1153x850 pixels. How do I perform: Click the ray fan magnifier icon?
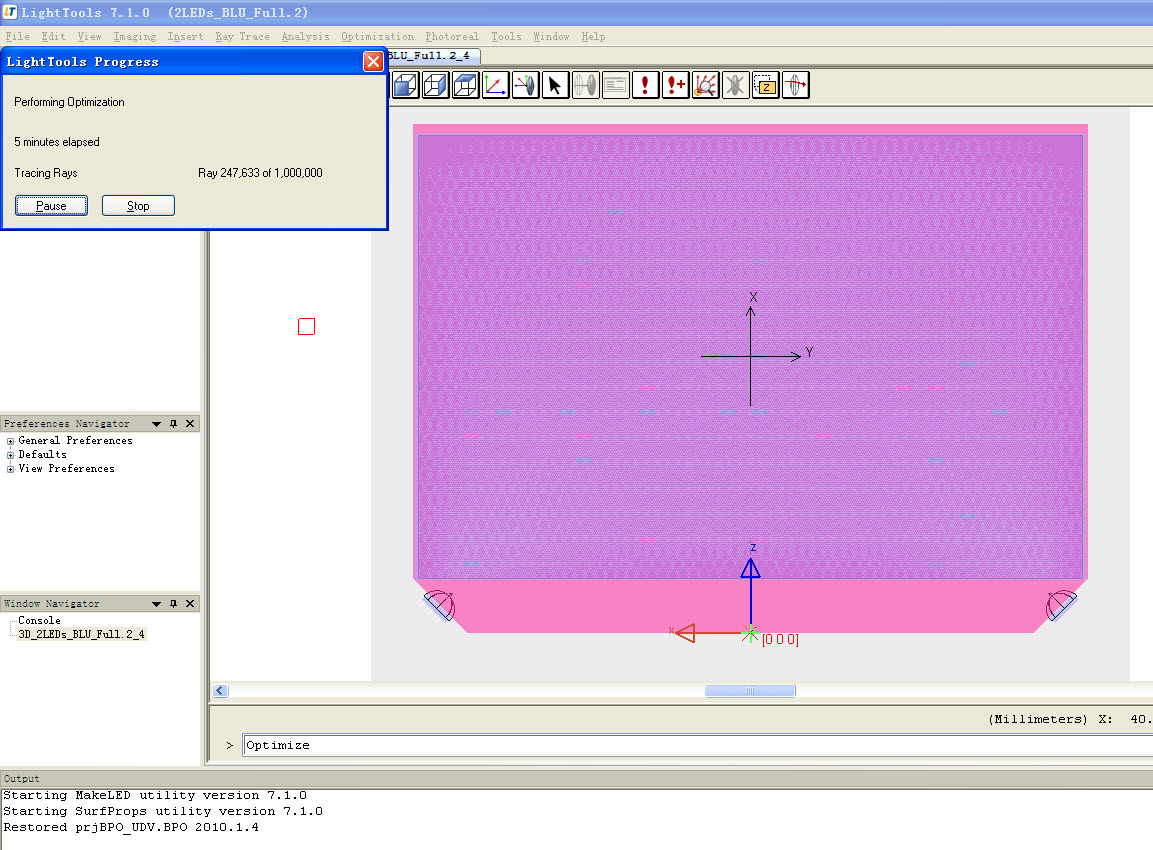[706, 85]
